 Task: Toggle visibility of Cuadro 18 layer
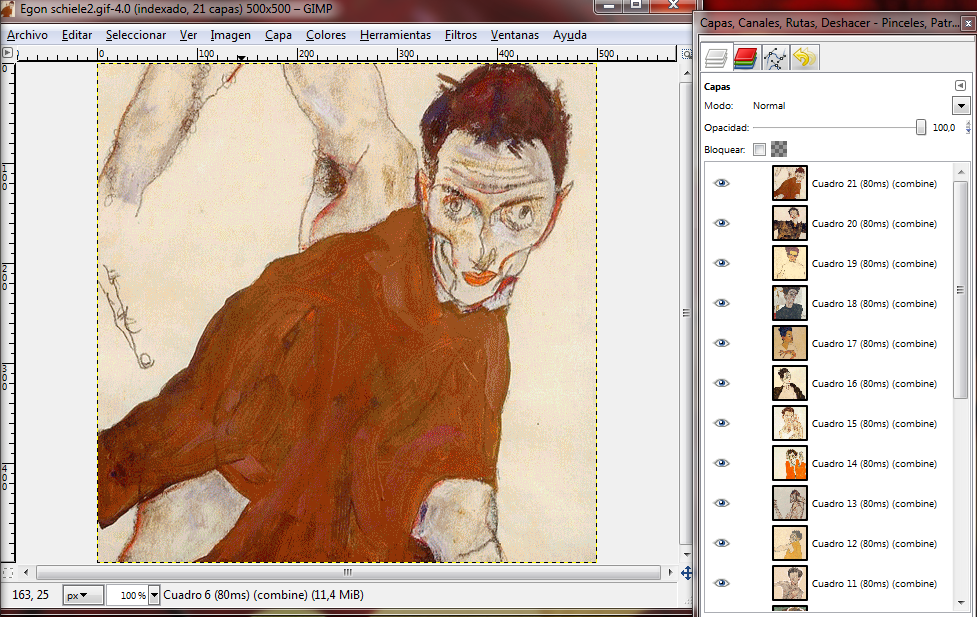[x=722, y=303]
